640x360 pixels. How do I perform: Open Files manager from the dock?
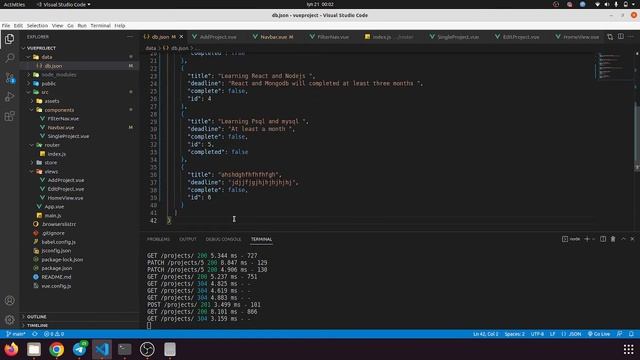tap(34, 349)
